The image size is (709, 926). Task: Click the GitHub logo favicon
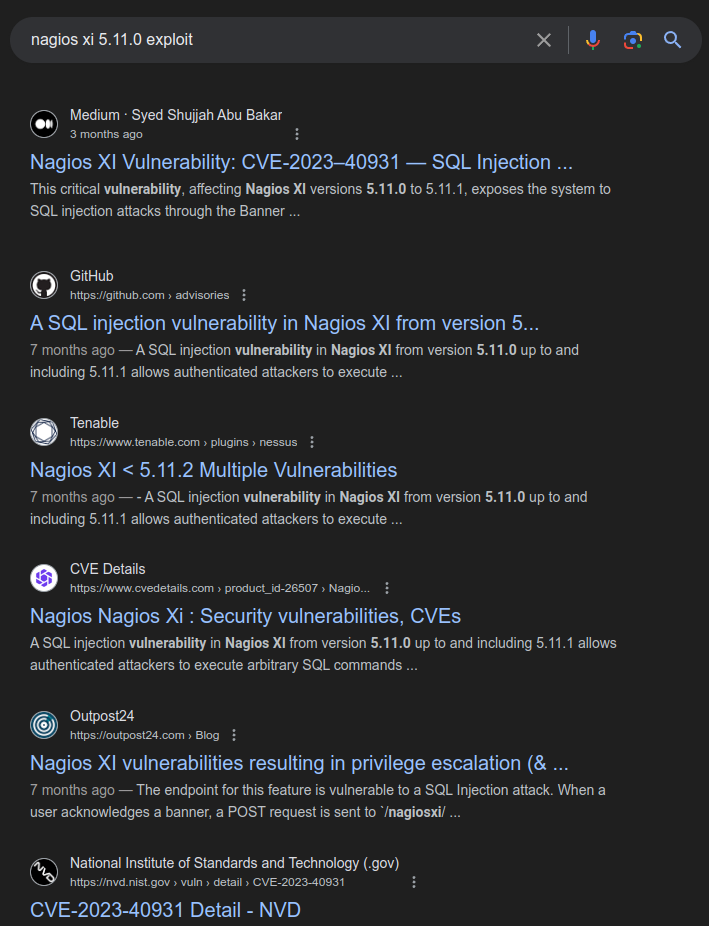pyautogui.click(x=44, y=285)
